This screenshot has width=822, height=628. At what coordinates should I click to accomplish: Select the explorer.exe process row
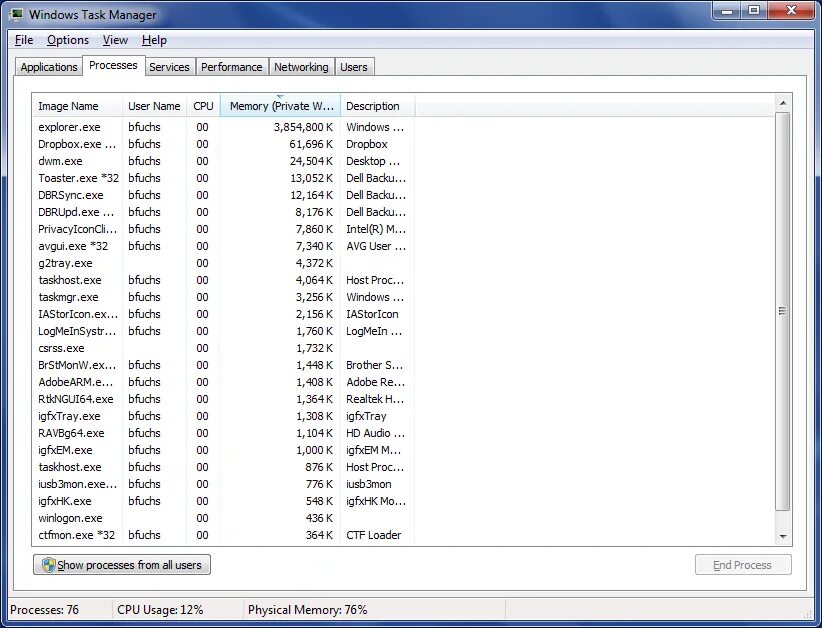tap(224, 127)
